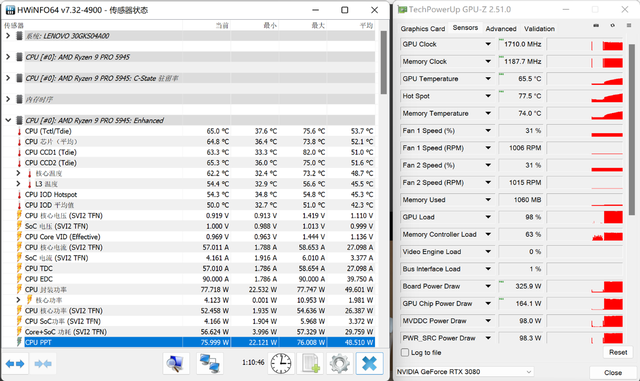The image size is (640, 381).
Task: Open the NVIDIA GeForce RTX 3080 selector
Action: tap(465, 372)
